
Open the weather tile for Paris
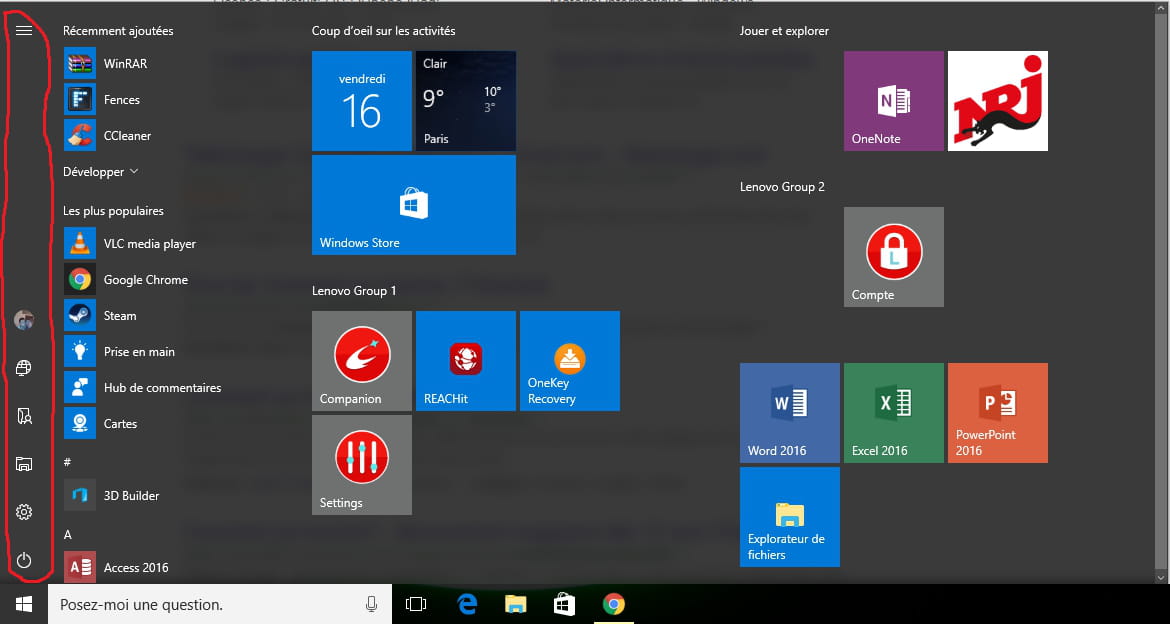click(x=466, y=101)
